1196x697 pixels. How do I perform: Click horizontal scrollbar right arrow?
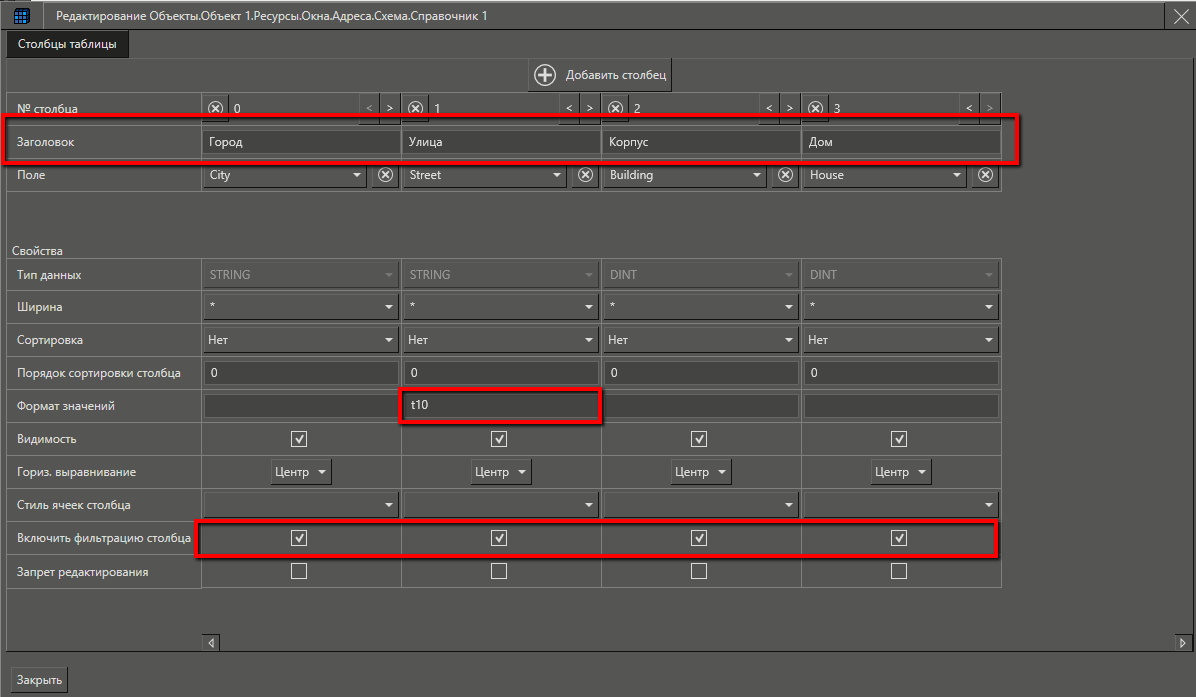tap(1182, 643)
